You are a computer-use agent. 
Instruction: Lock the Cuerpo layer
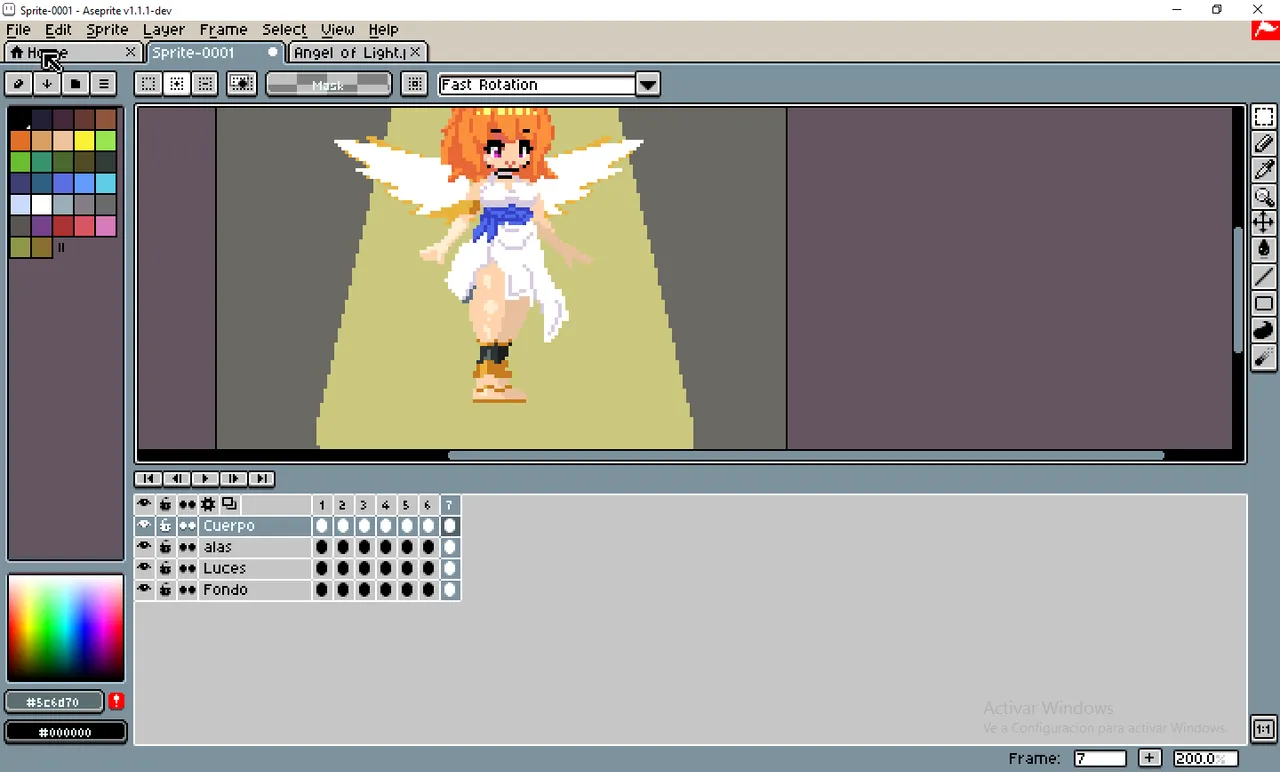pyautogui.click(x=165, y=526)
